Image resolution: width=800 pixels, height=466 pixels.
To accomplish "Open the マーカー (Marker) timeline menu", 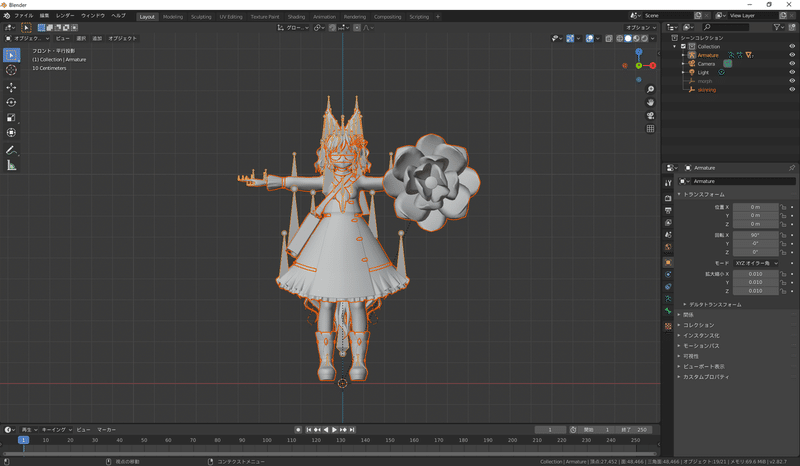I will click(106, 429).
